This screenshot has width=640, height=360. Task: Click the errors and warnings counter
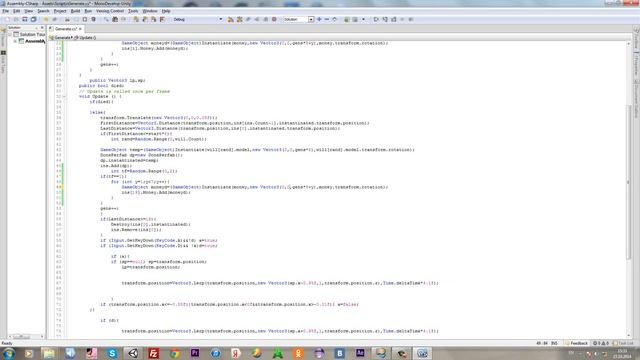pyautogui.click(x=601, y=343)
